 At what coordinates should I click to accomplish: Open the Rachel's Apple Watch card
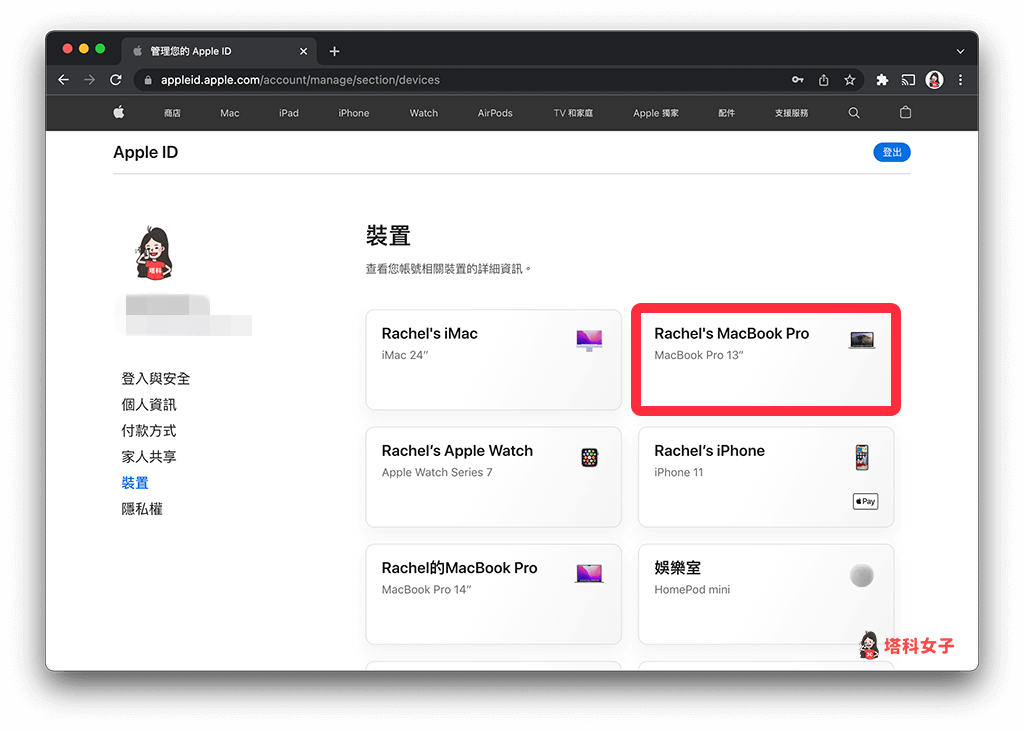pyautogui.click(x=493, y=477)
